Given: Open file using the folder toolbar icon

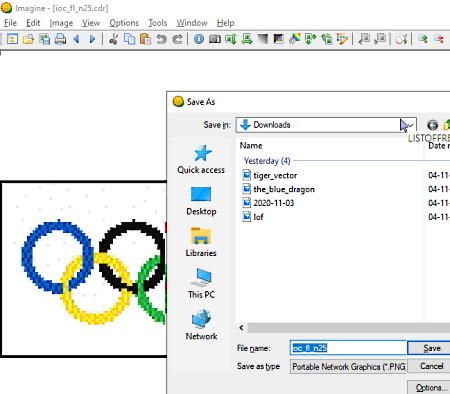Looking at the screenshot, I should pyautogui.click(x=28, y=39).
